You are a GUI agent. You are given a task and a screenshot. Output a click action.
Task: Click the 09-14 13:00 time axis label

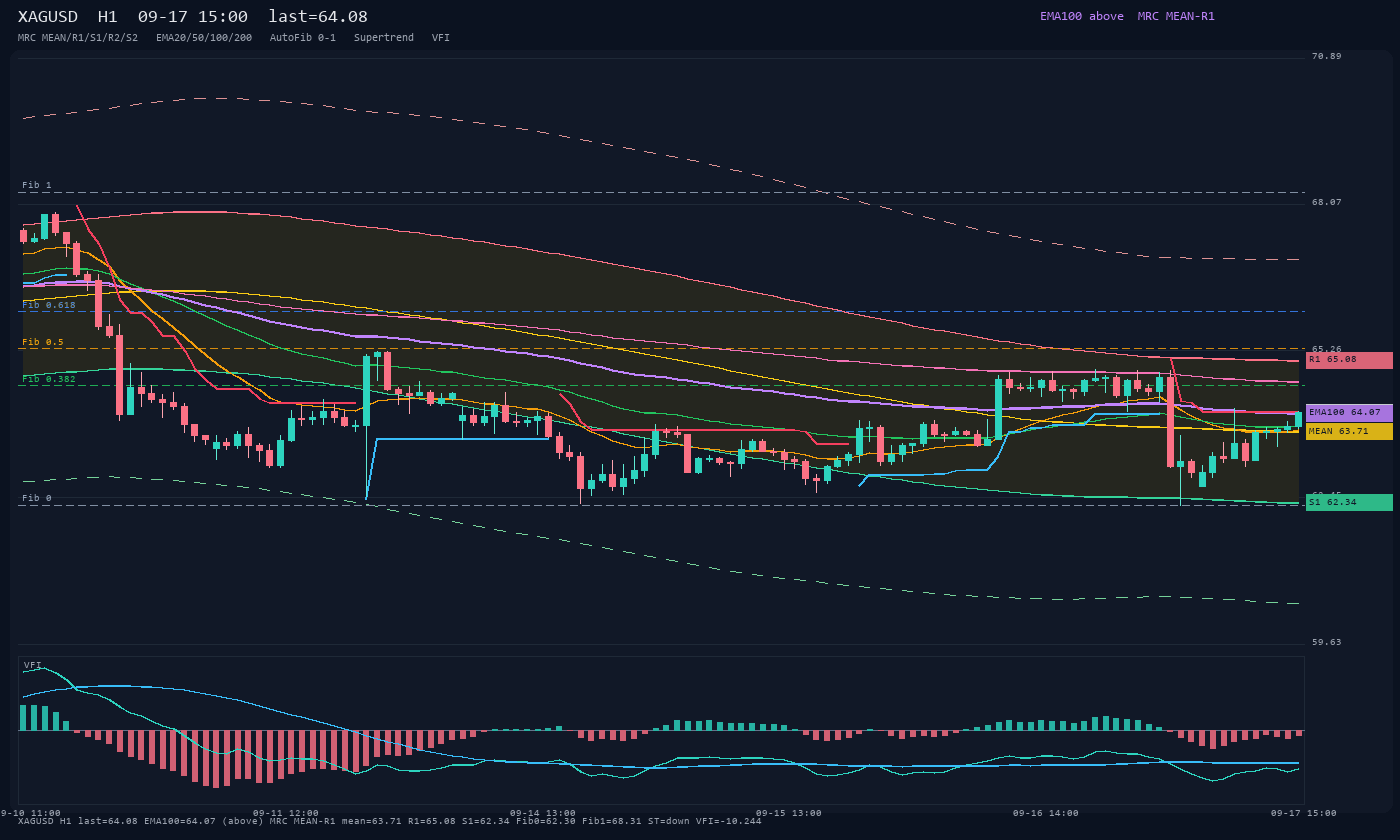[543, 813]
